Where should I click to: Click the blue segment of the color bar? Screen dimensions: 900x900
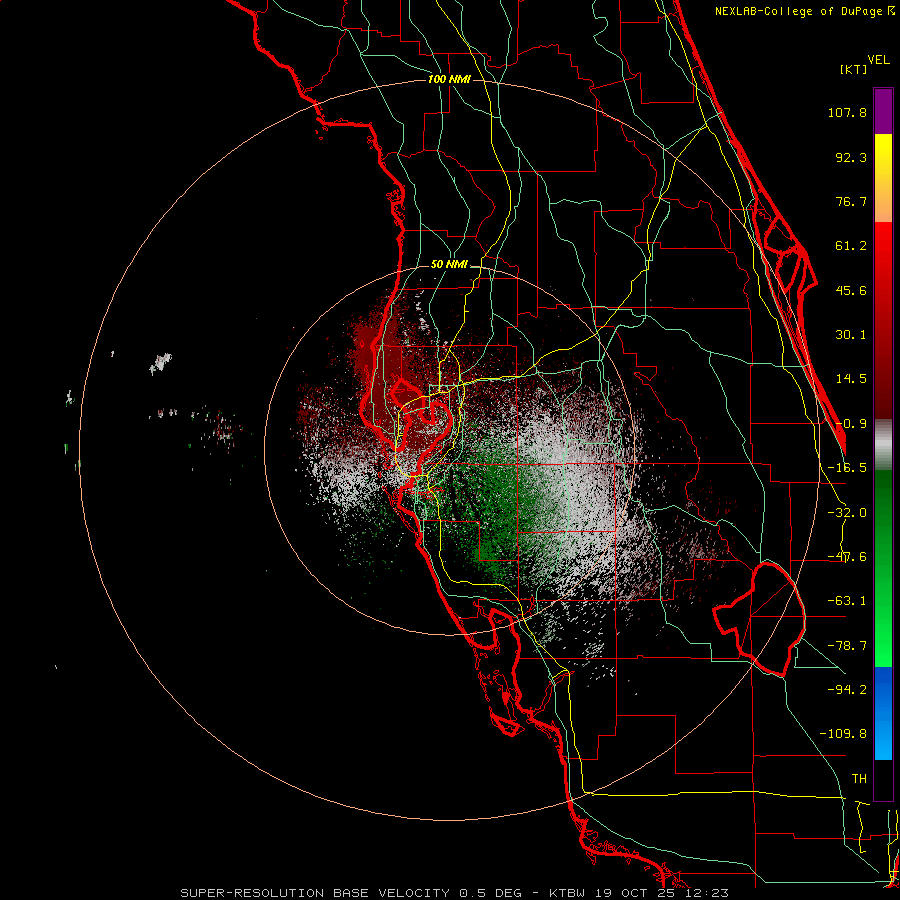pyautogui.click(x=883, y=713)
